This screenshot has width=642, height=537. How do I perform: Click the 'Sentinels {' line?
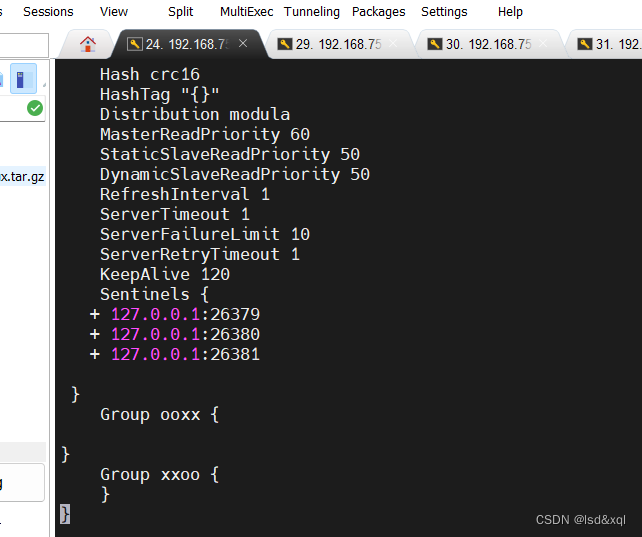(155, 295)
